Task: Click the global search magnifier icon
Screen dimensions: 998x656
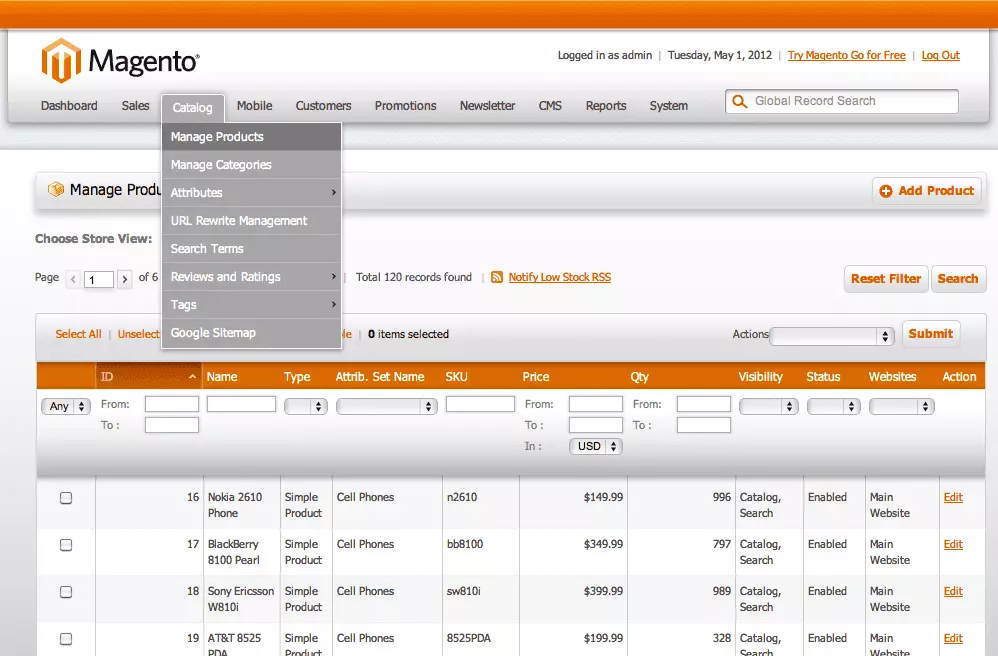Action: (x=740, y=102)
